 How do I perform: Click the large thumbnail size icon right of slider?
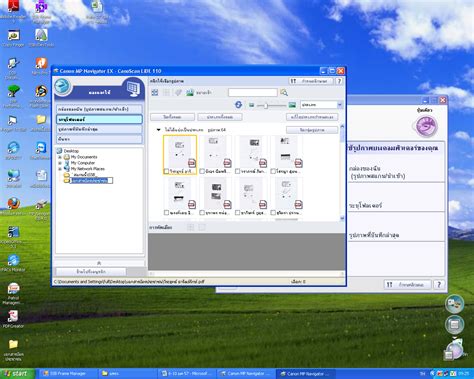292,105
